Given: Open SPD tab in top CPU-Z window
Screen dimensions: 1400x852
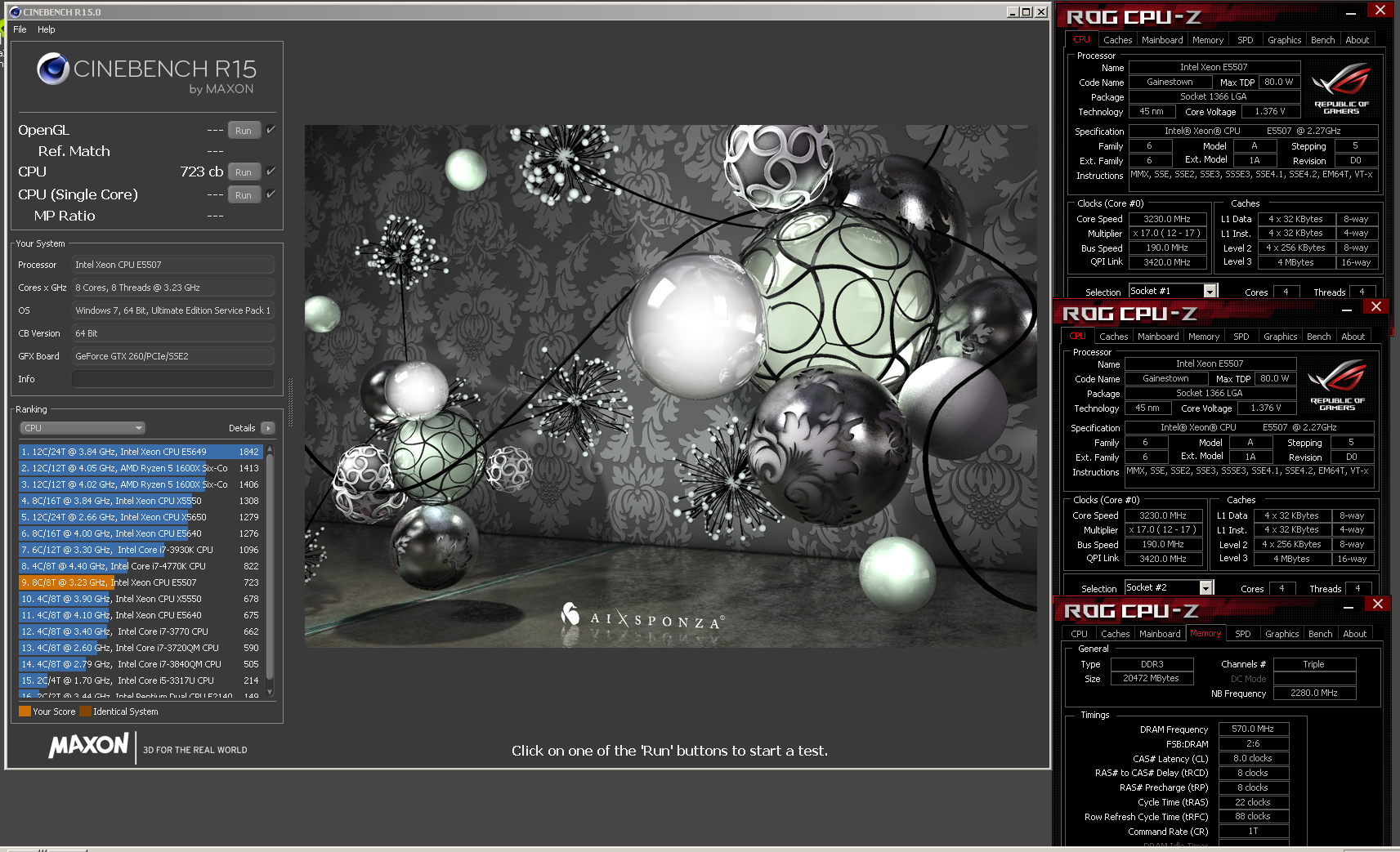Looking at the screenshot, I should coord(1245,40).
